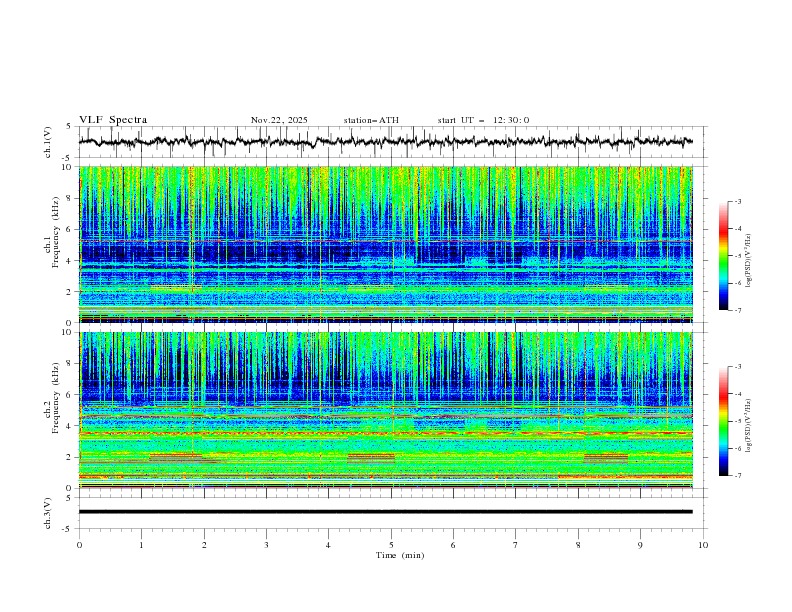Click the "6" tick on the Time axis
792x612 pixels.
(453, 545)
